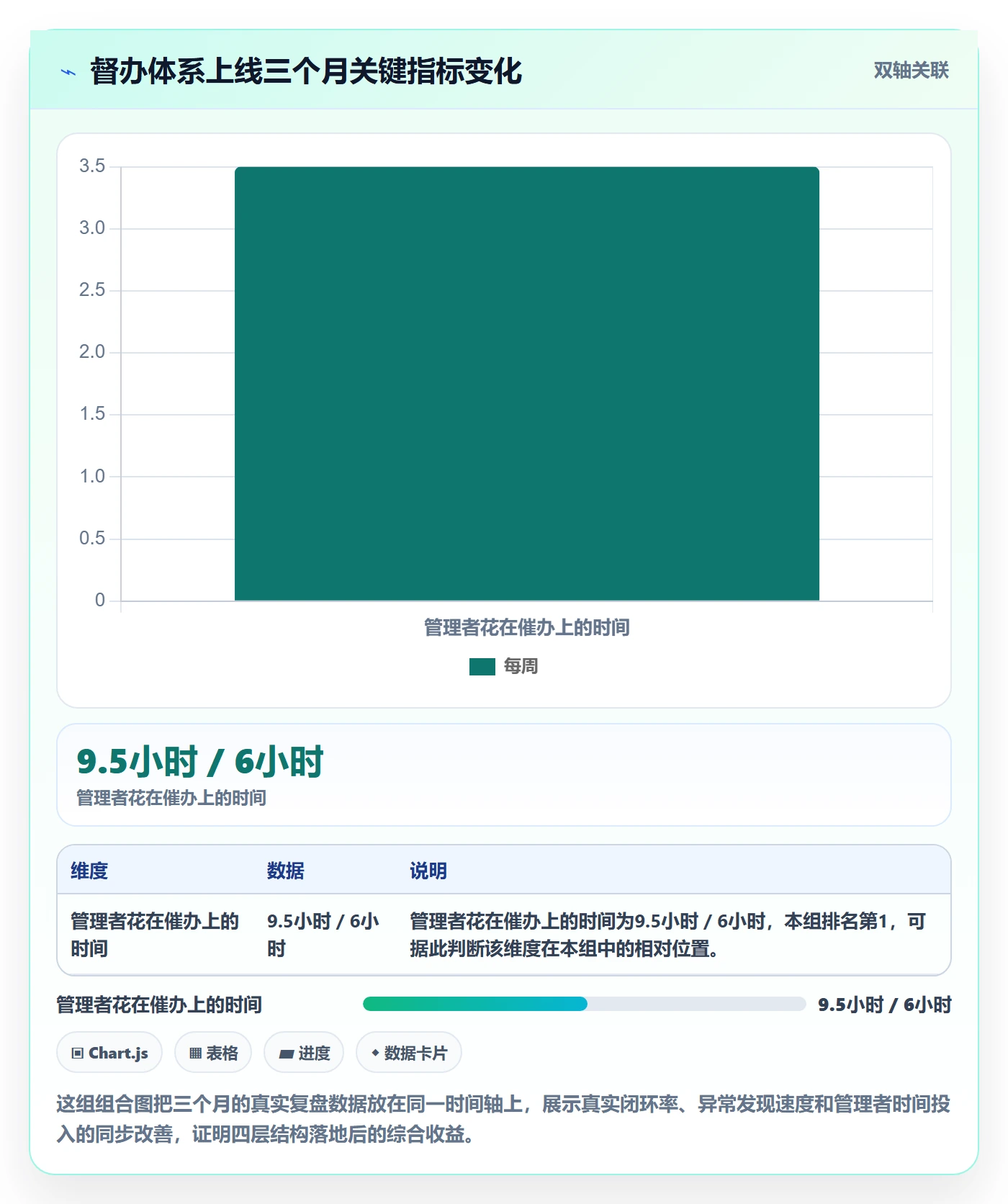Select the 表格 chip
The height and width of the screenshot is (1204, 1008).
213,1053
